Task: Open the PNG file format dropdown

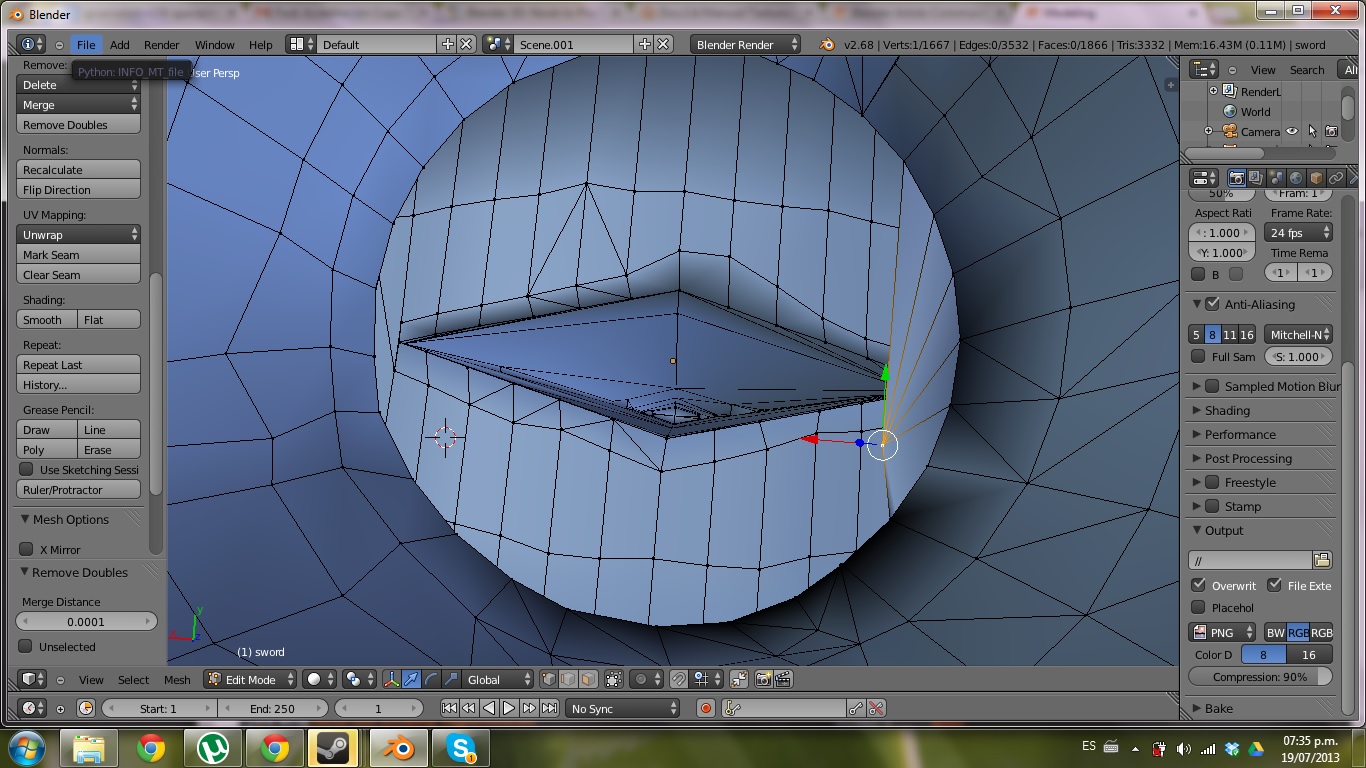Action: point(1222,632)
